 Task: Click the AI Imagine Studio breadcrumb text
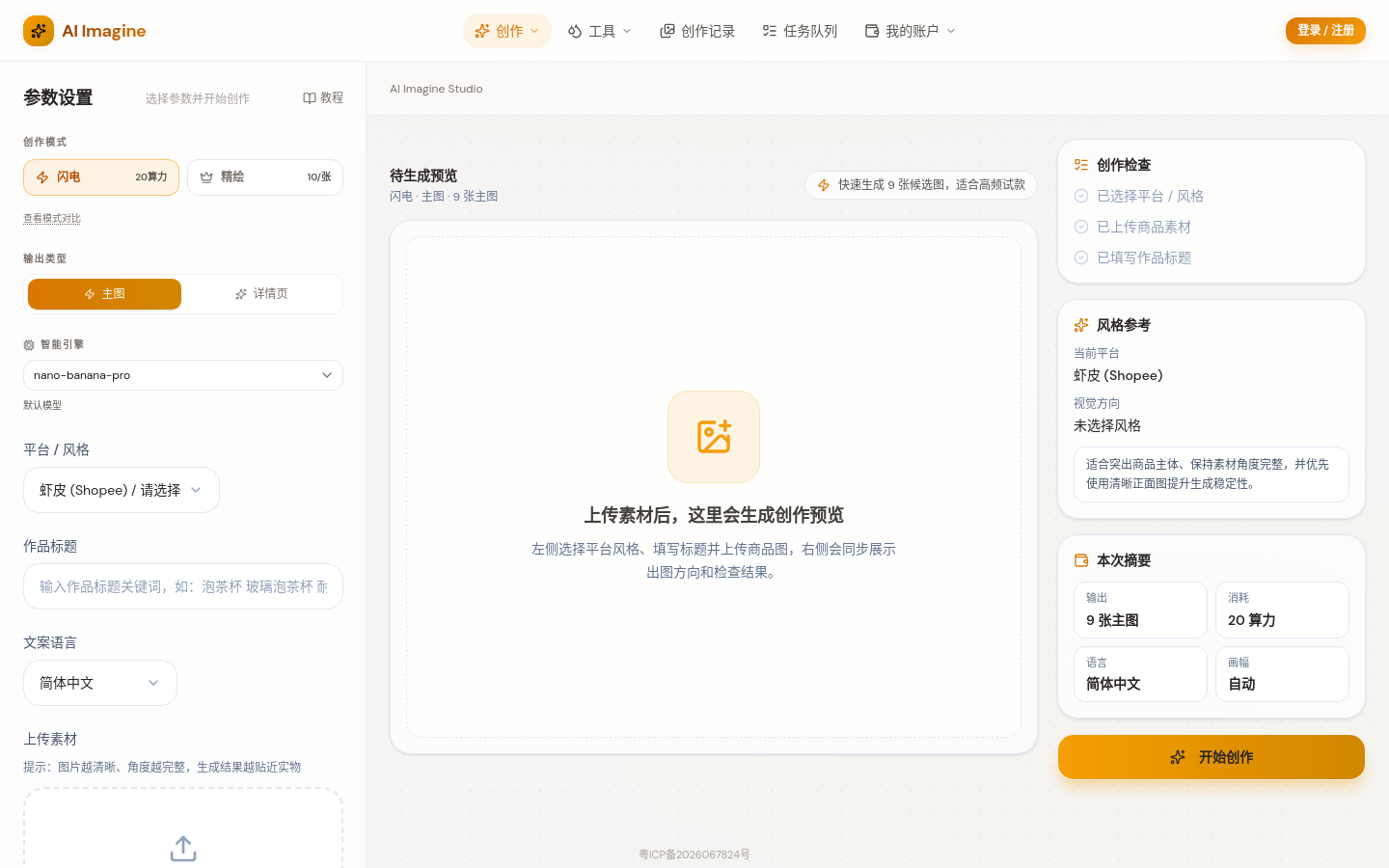click(x=436, y=89)
